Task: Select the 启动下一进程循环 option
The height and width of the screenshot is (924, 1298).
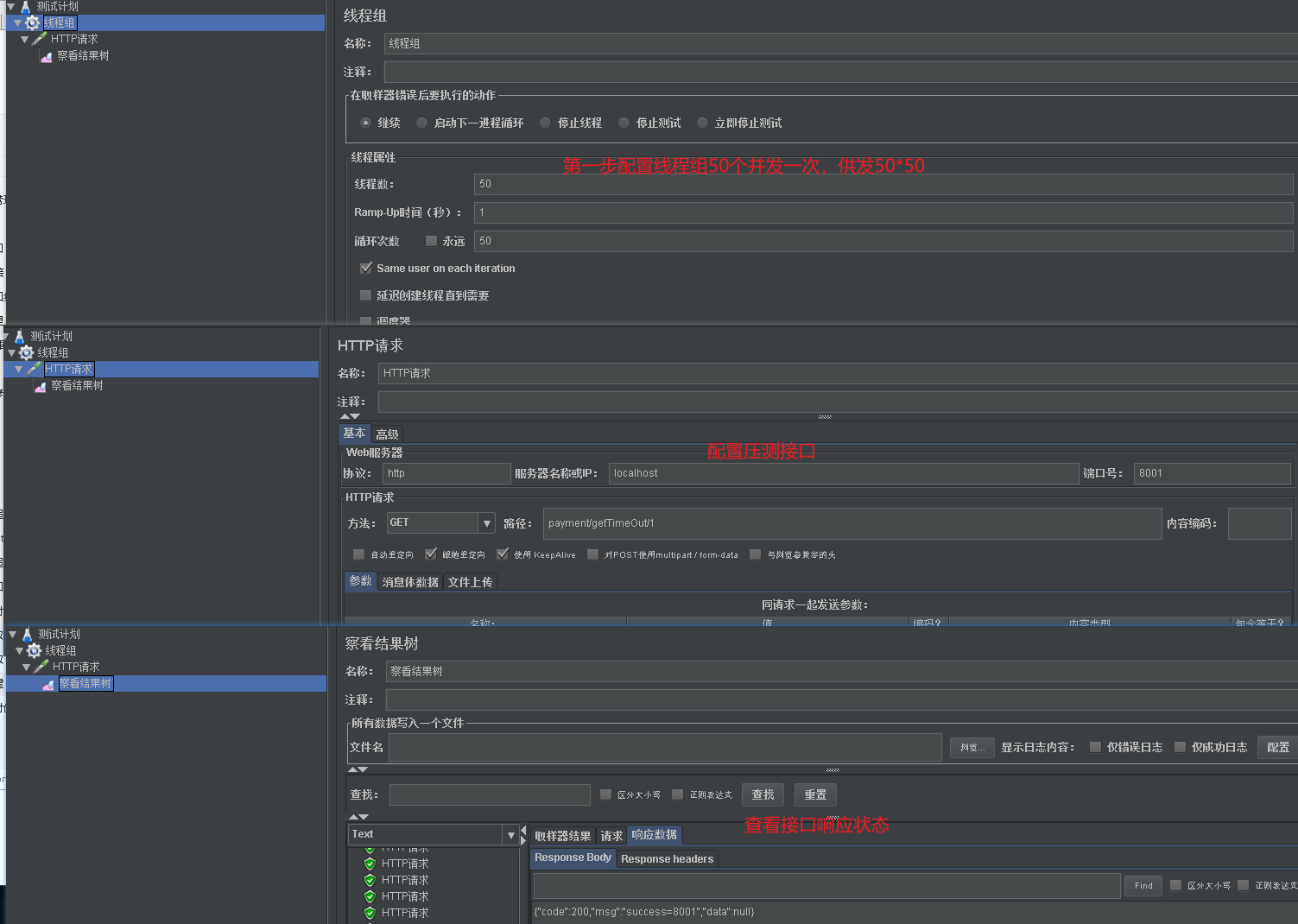Action: (421, 123)
